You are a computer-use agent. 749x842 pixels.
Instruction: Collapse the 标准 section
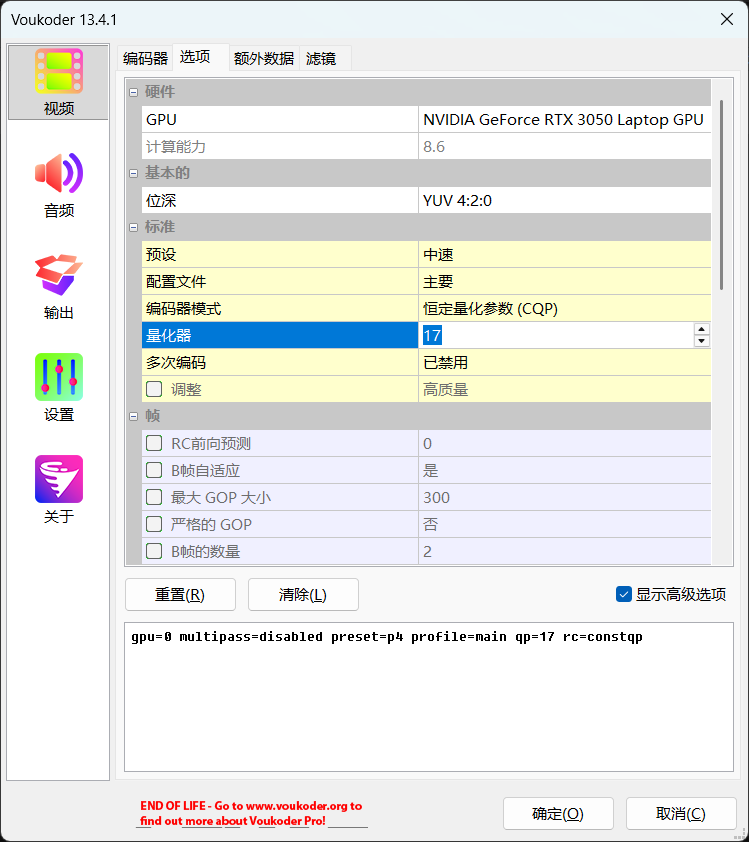[134, 227]
